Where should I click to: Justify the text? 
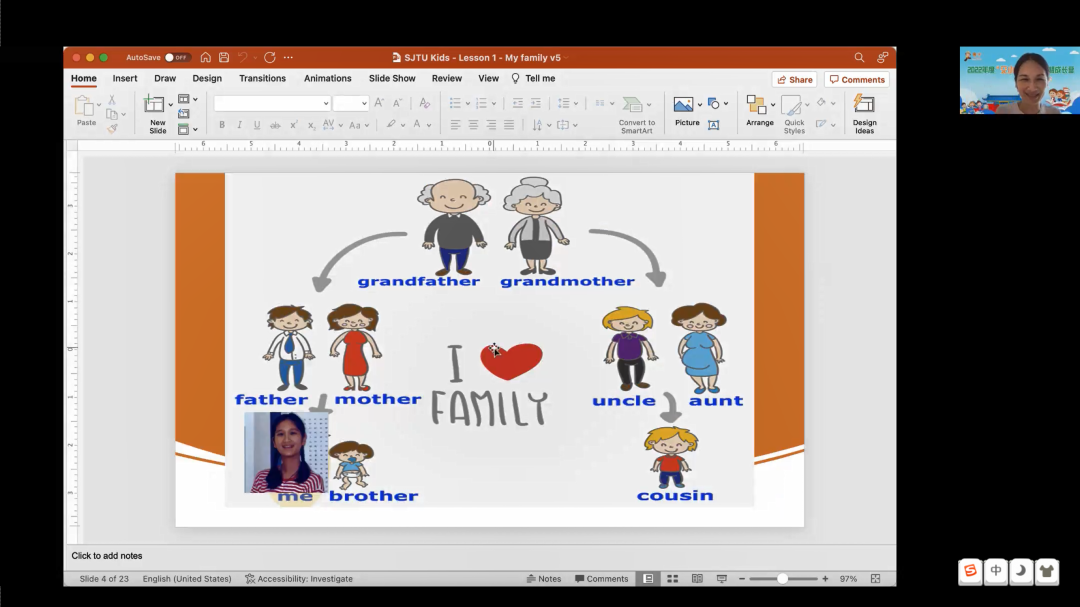click(x=509, y=125)
